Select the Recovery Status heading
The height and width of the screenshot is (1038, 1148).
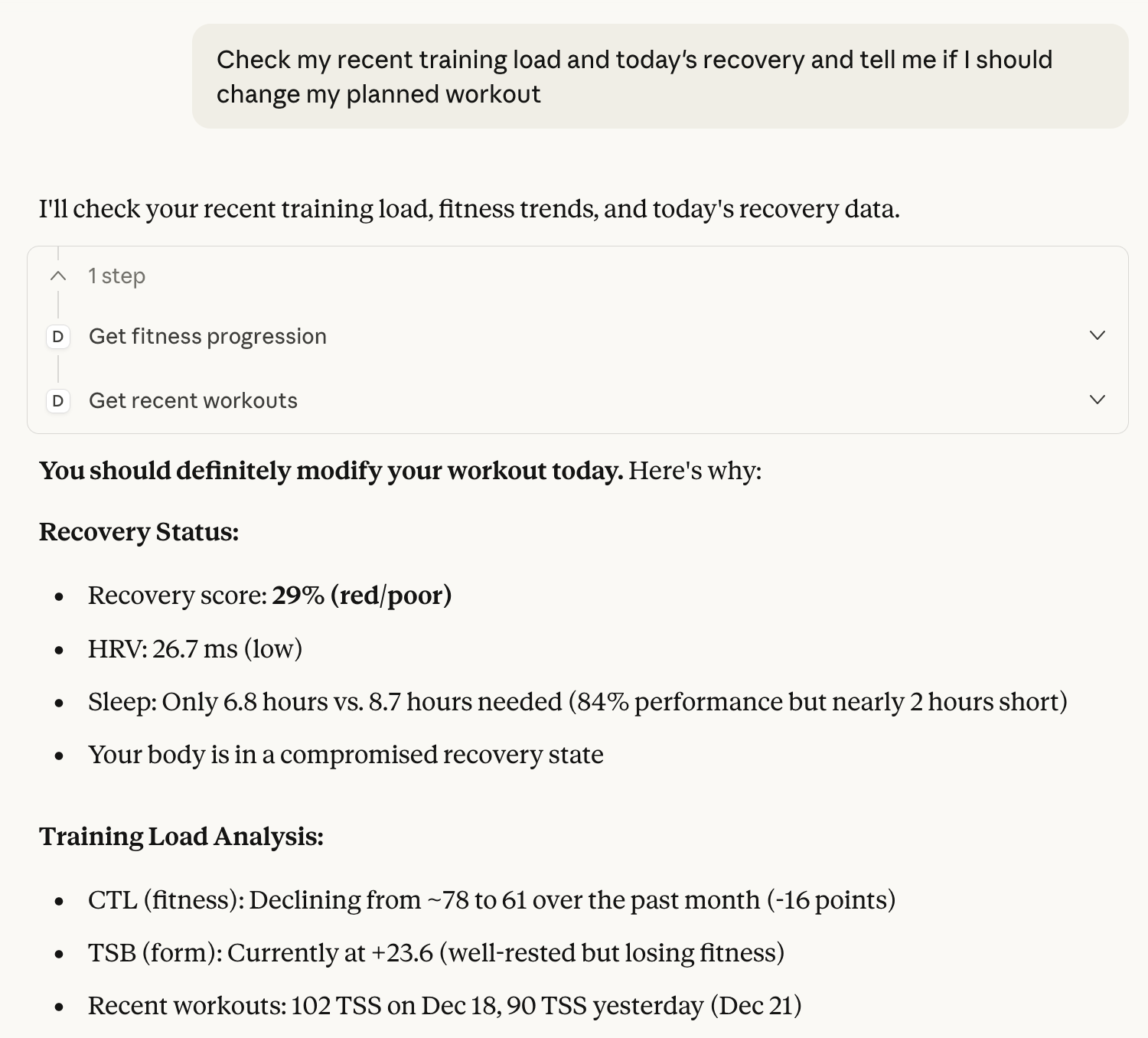coord(139,532)
